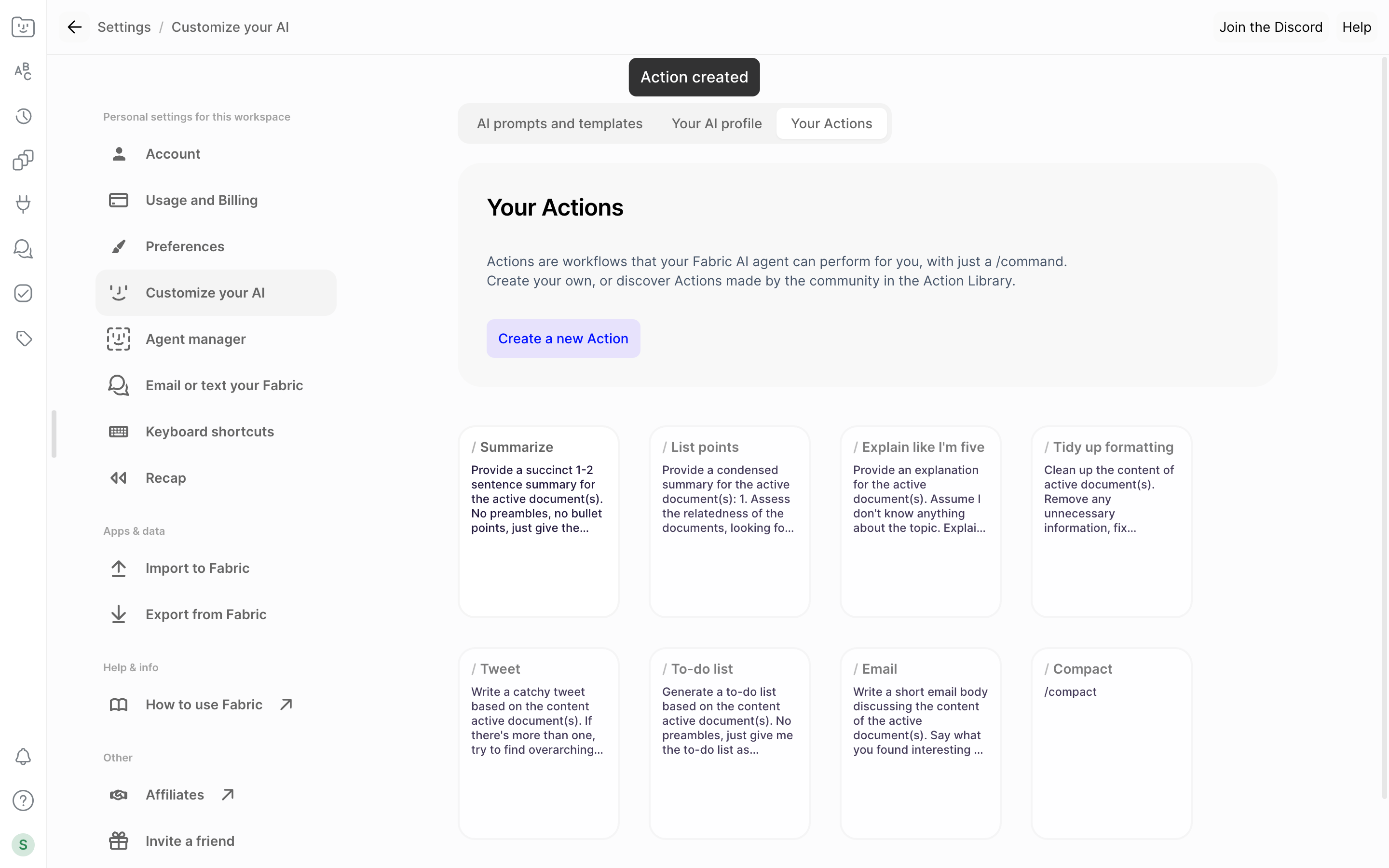Open the Email action card
Viewport: 1389px width, 868px height.
tap(920, 744)
